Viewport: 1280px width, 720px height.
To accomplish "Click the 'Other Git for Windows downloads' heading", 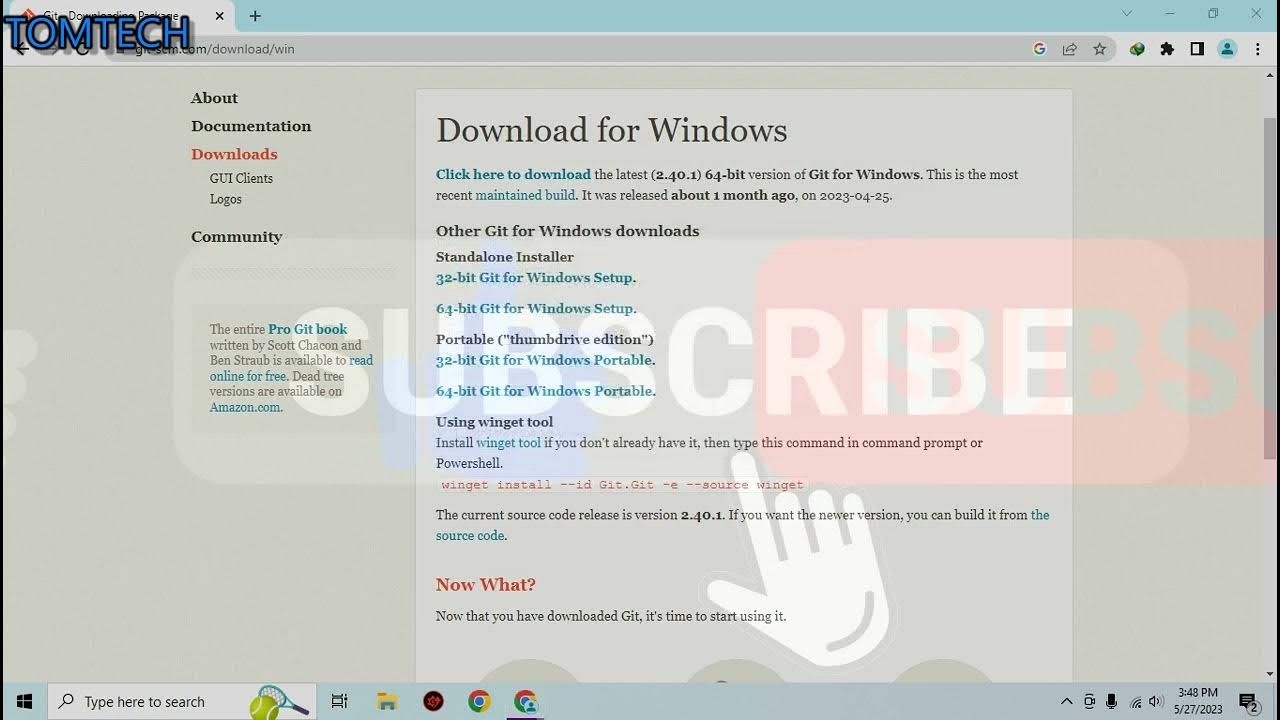I will pyautogui.click(x=567, y=231).
